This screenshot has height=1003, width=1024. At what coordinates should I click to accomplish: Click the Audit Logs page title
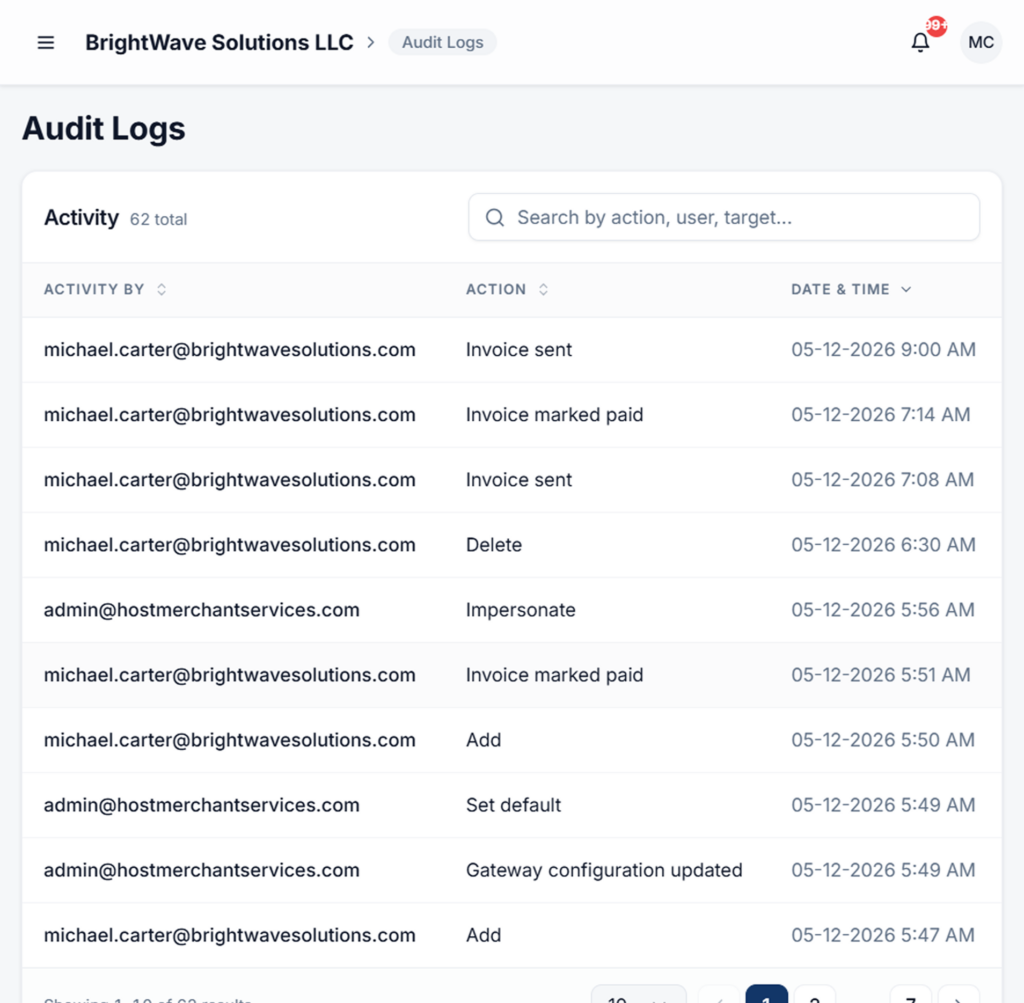pyautogui.click(x=104, y=128)
